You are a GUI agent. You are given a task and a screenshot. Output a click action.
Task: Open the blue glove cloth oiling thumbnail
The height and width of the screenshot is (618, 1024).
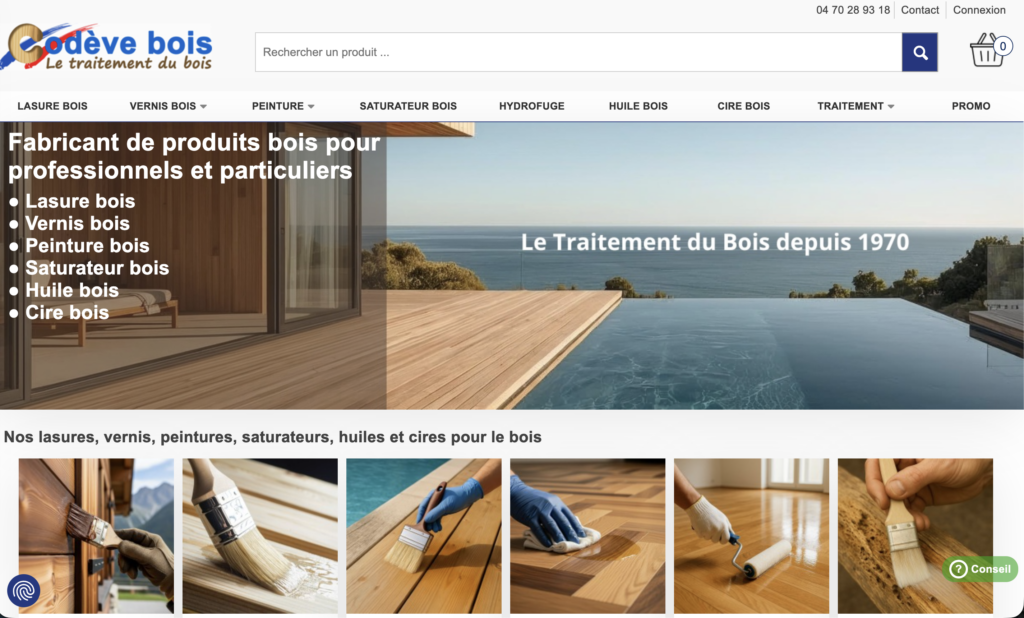coord(588,536)
